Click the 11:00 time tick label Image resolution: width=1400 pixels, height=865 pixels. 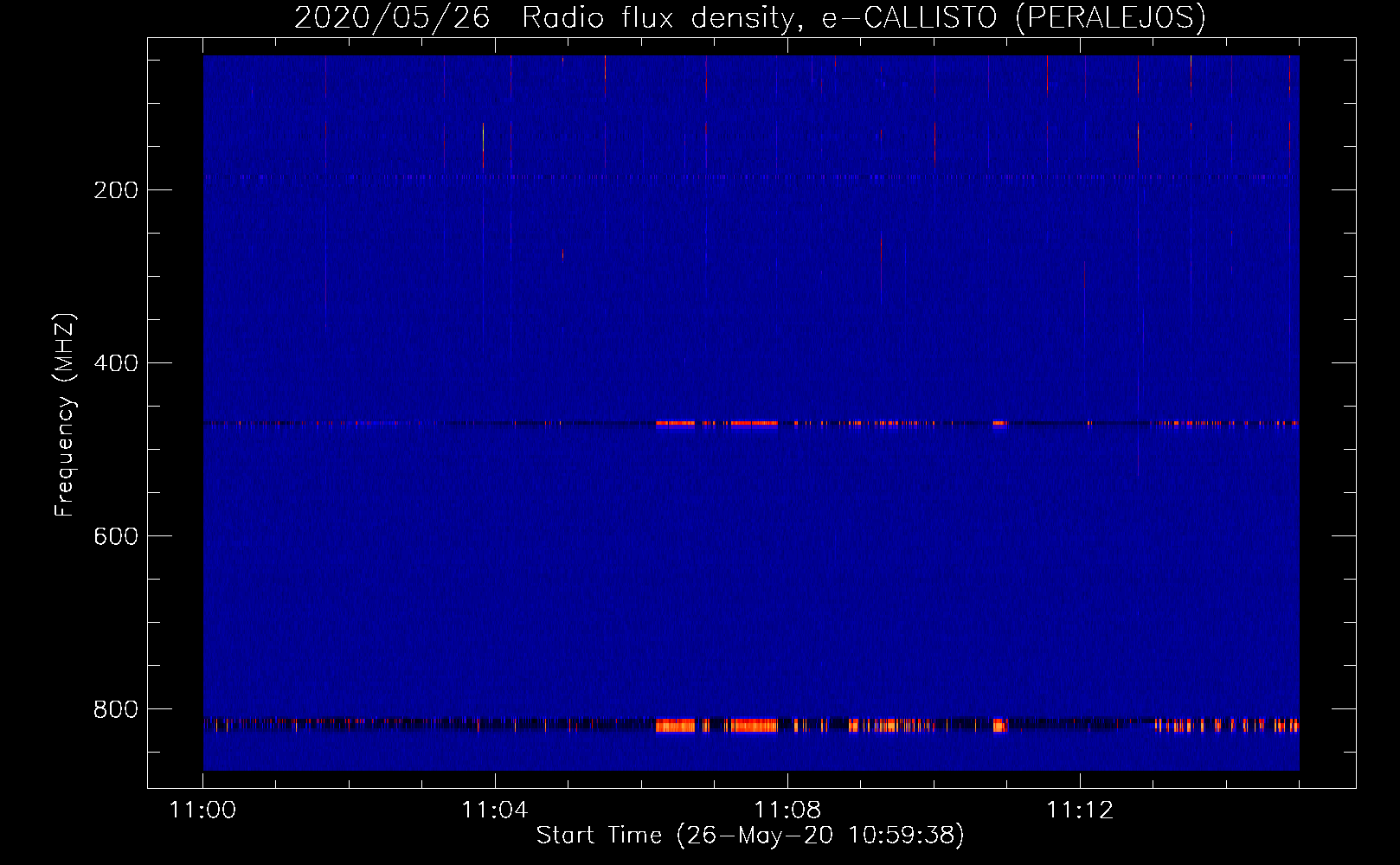pos(203,810)
